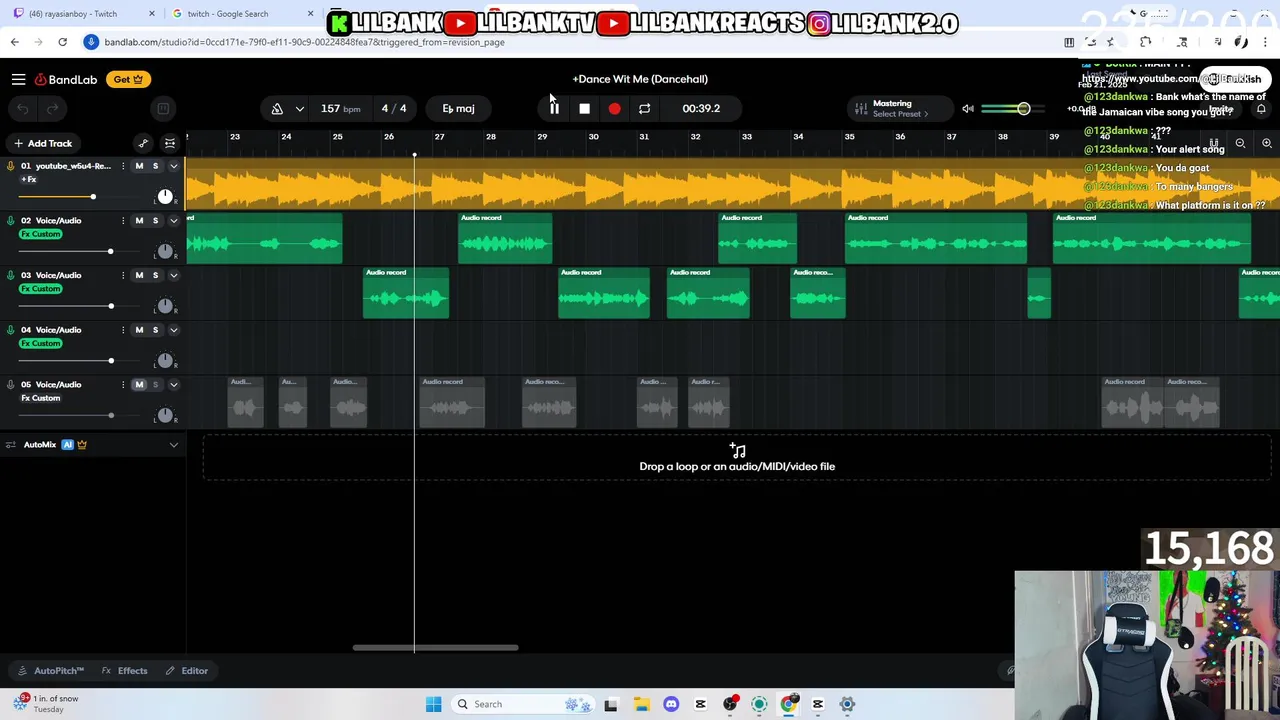Click track 04 pan knob
Screen dimensions: 1280x720
tap(165, 361)
